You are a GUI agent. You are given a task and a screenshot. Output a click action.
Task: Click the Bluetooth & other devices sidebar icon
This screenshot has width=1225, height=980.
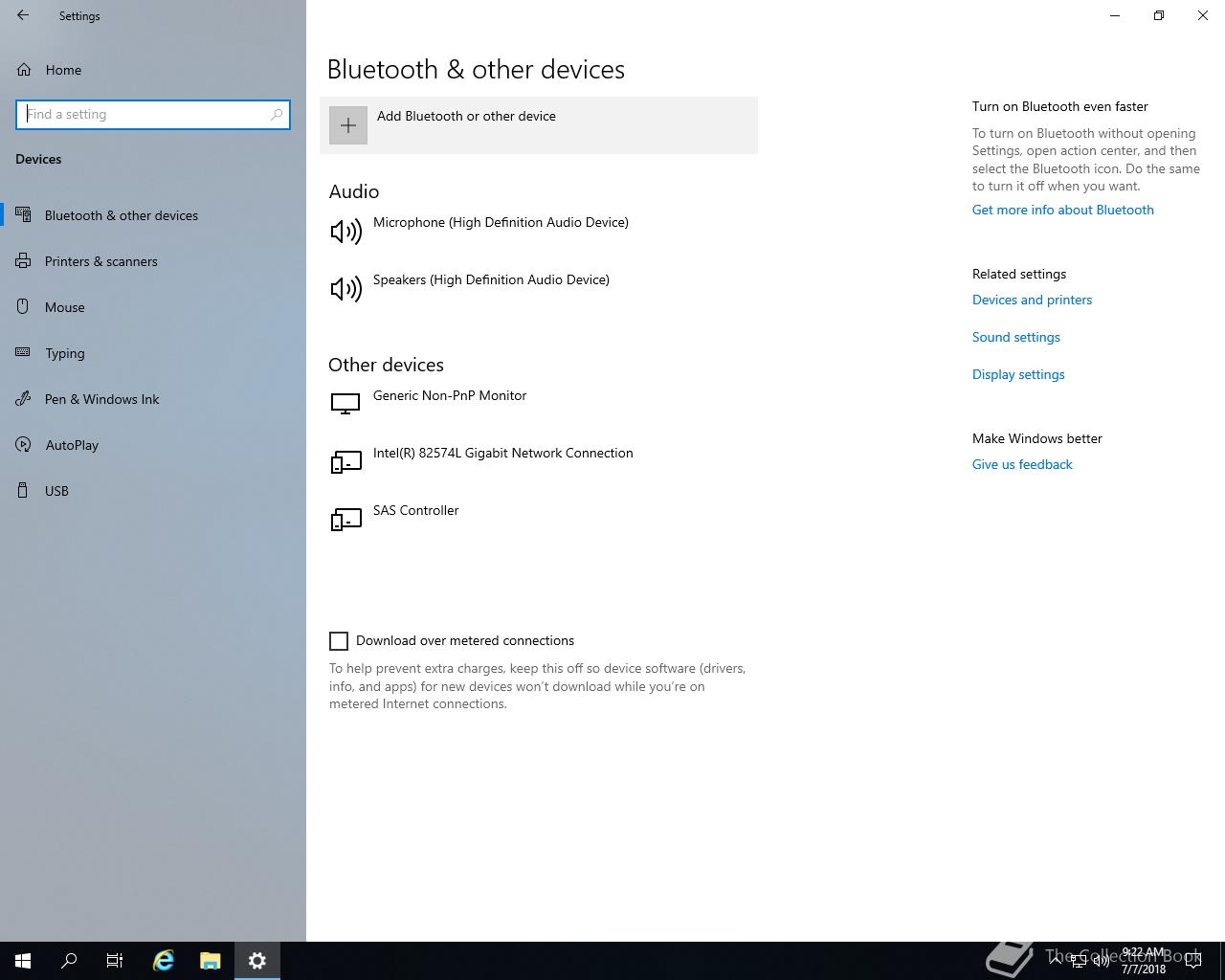coord(23,215)
